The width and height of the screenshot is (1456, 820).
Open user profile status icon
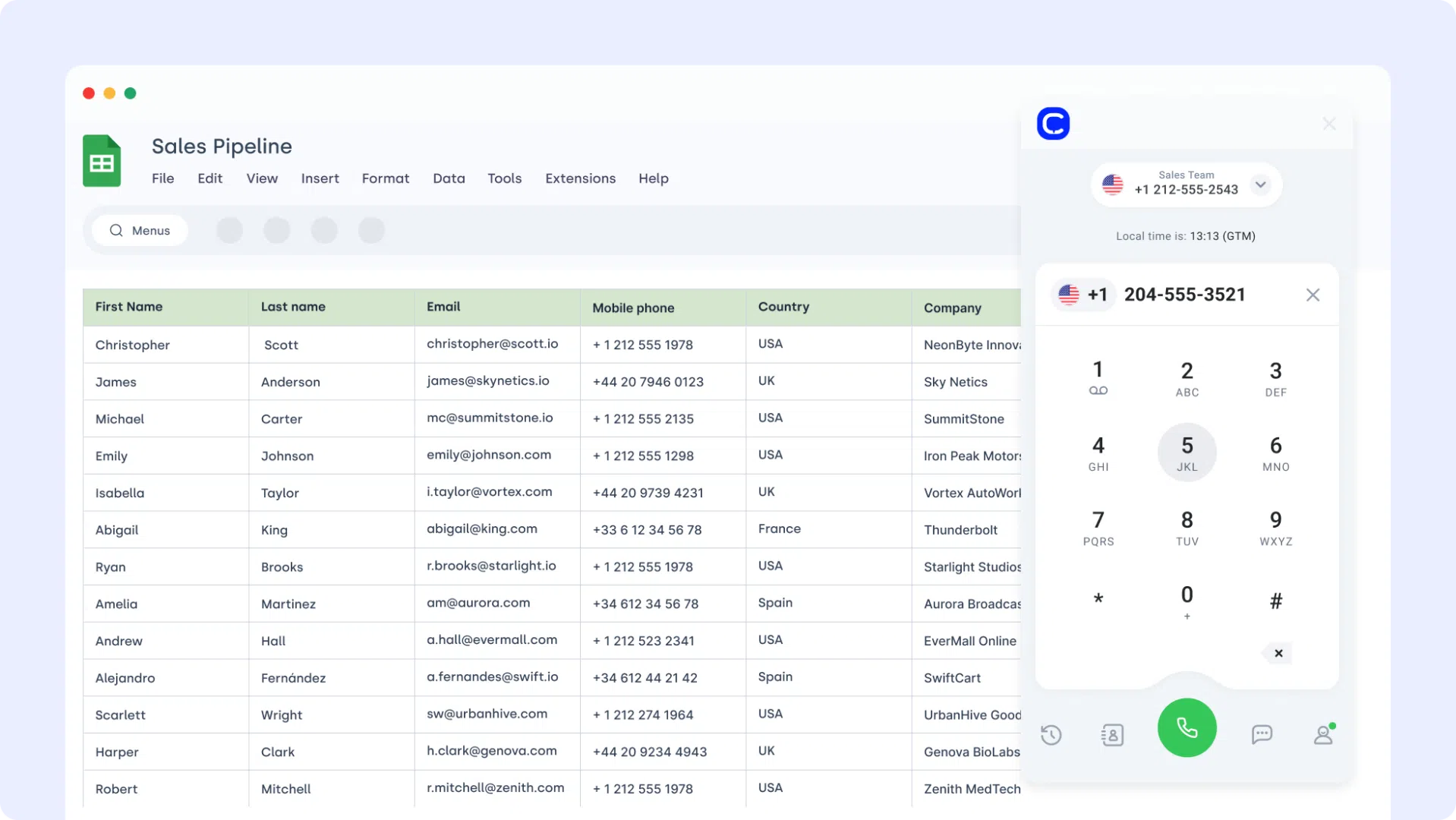[1323, 734]
